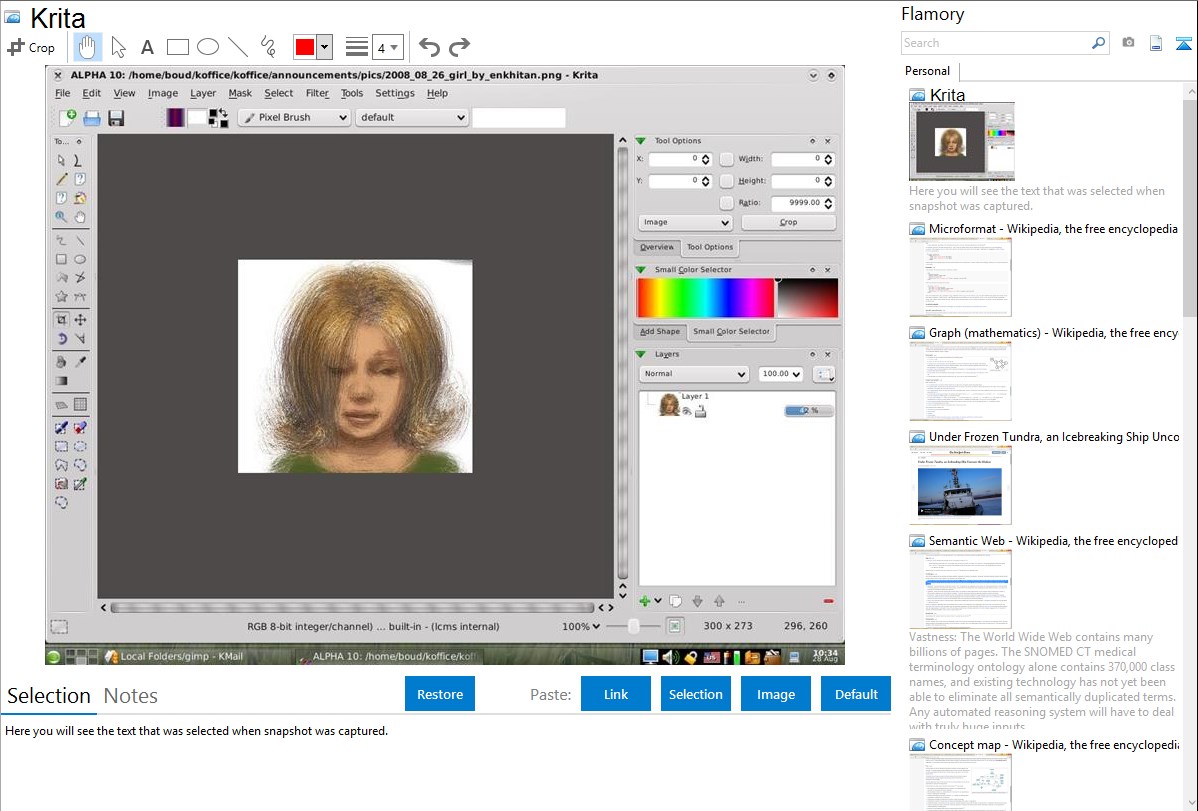Click the Paste Link button
This screenshot has width=1198, height=811.
616,694
